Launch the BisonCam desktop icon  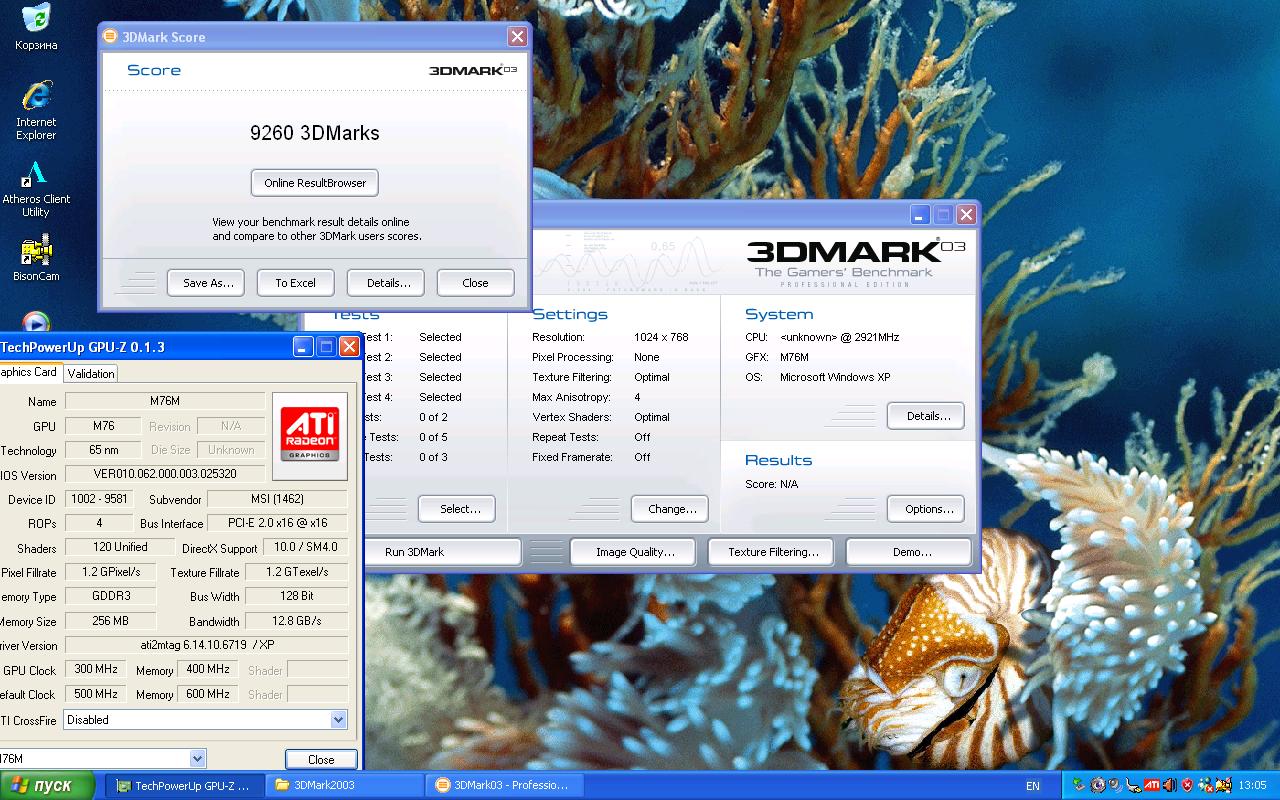36,259
